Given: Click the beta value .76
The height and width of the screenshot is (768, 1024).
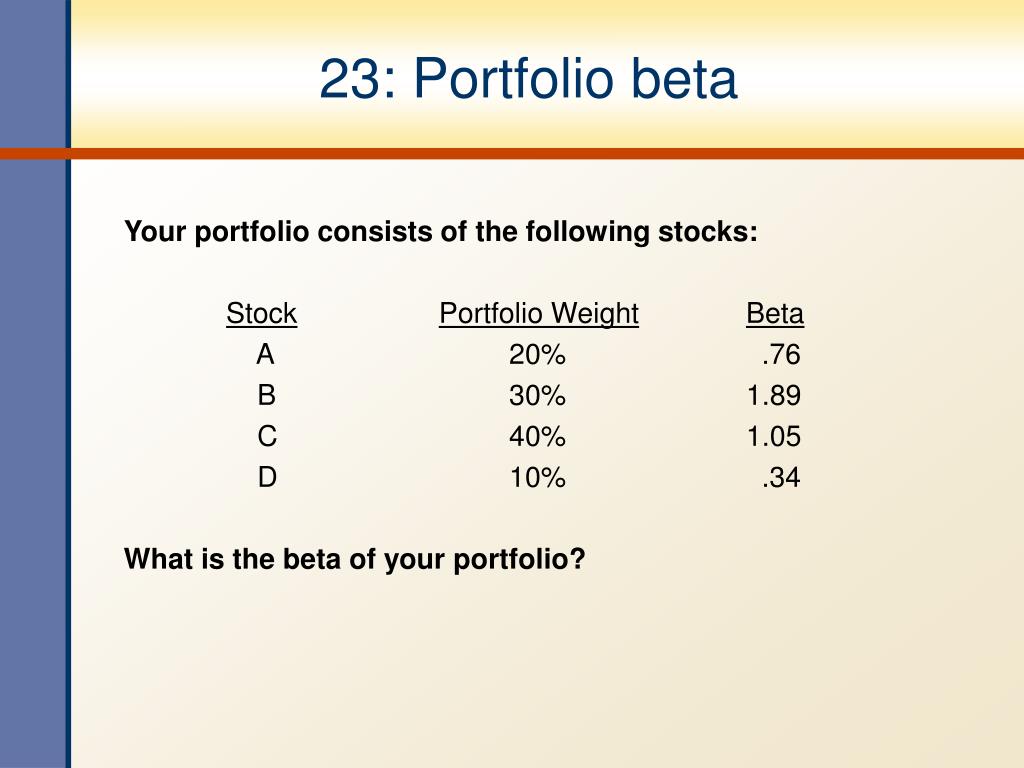Looking at the screenshot, I should click(781, 355).
